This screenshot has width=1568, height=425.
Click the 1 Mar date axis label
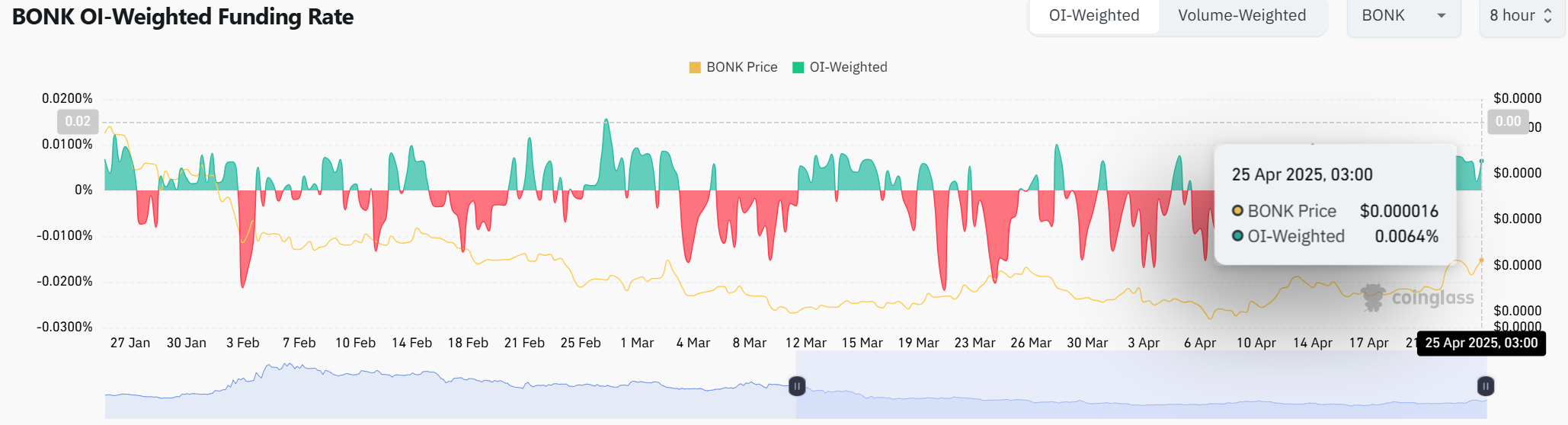(637, 343)
